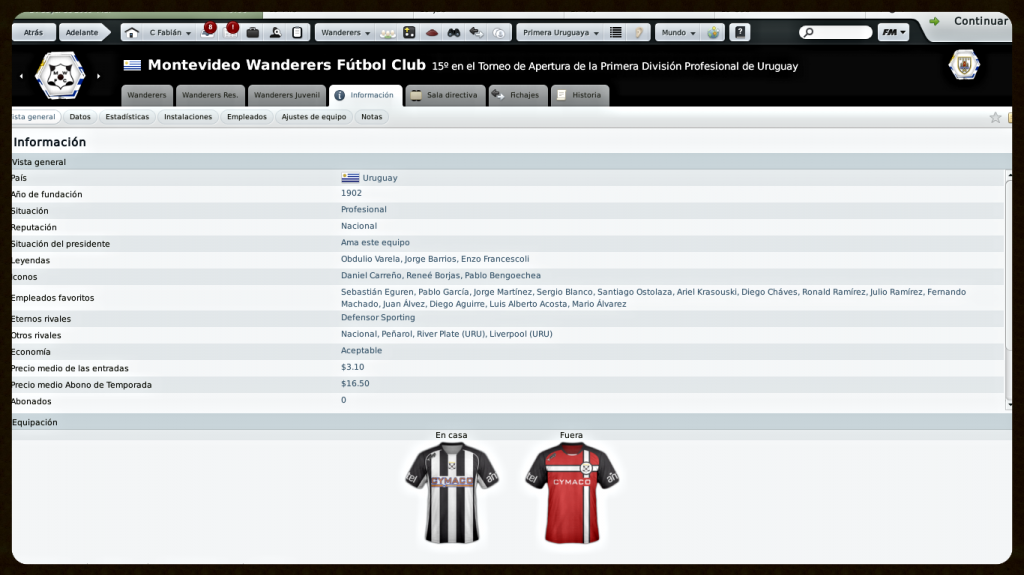Go to the home screen icon
Image resolution: width=1024 pixels, height=575 pixels.
click(132, 33)
